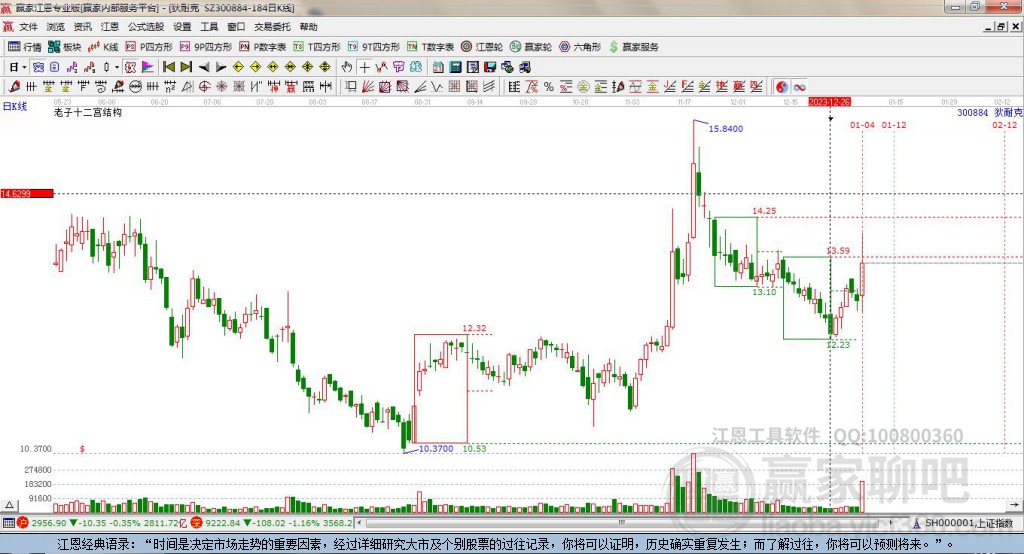The width and height of the screenshot is (1024, 554).
Task: Select the red pencil drawing tool
Action: 14,86
